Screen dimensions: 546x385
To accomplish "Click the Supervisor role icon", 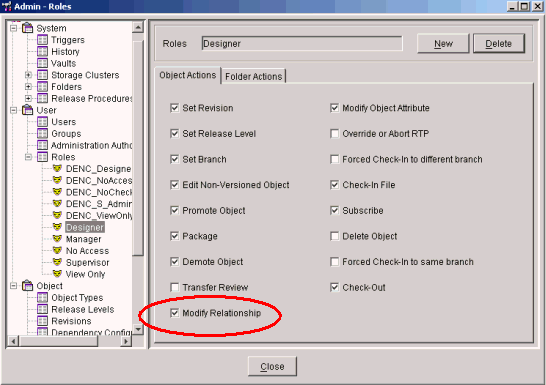I will coord(57,262).
